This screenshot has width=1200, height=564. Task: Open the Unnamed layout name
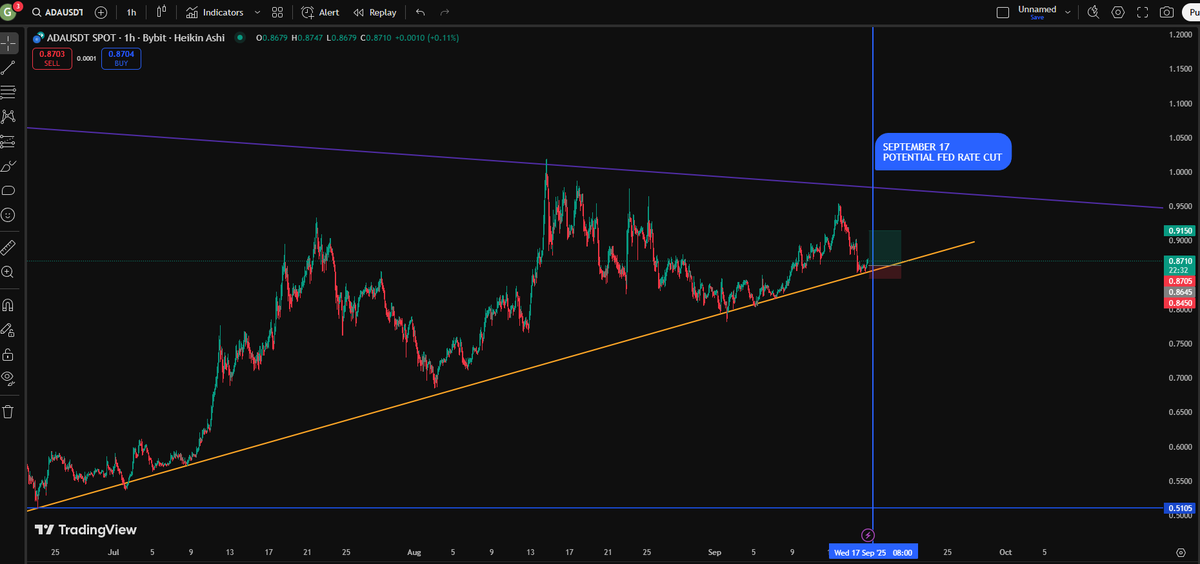pos(1037,9)
